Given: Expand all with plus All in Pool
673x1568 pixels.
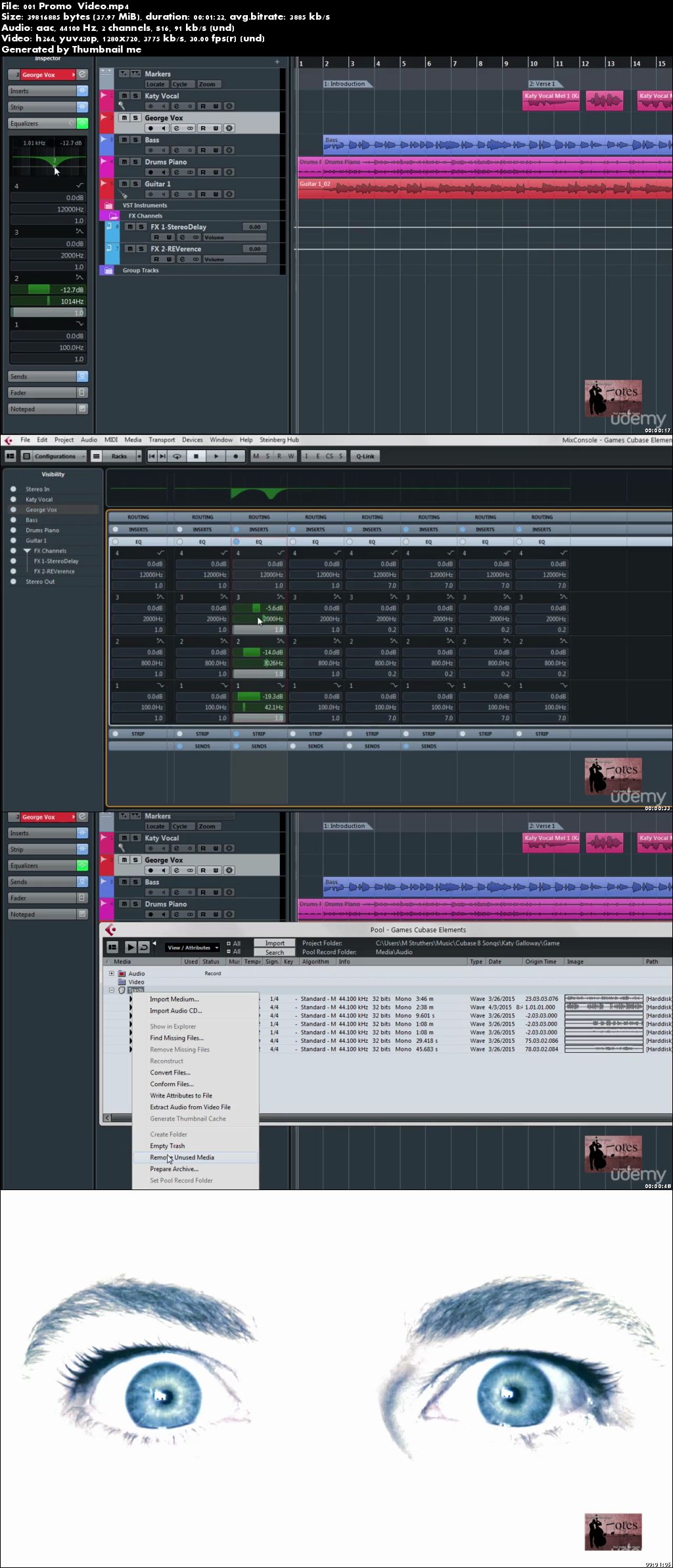Looking at the screenshot, I should click(233, 943).
